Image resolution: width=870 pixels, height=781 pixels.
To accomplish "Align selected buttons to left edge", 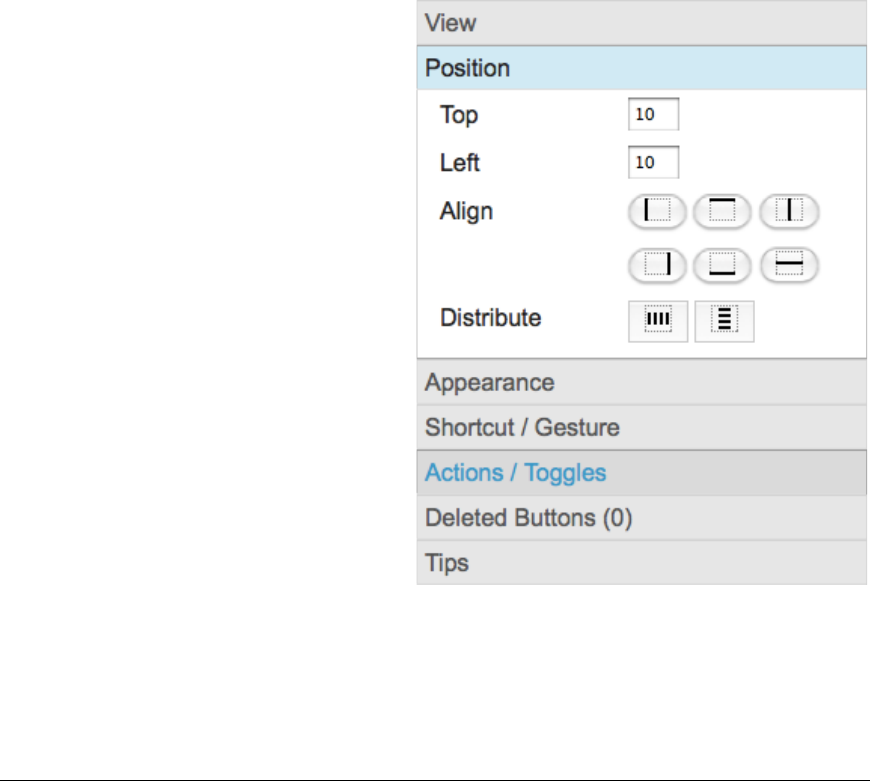I will pyautogui.click(x=657, y=211).
